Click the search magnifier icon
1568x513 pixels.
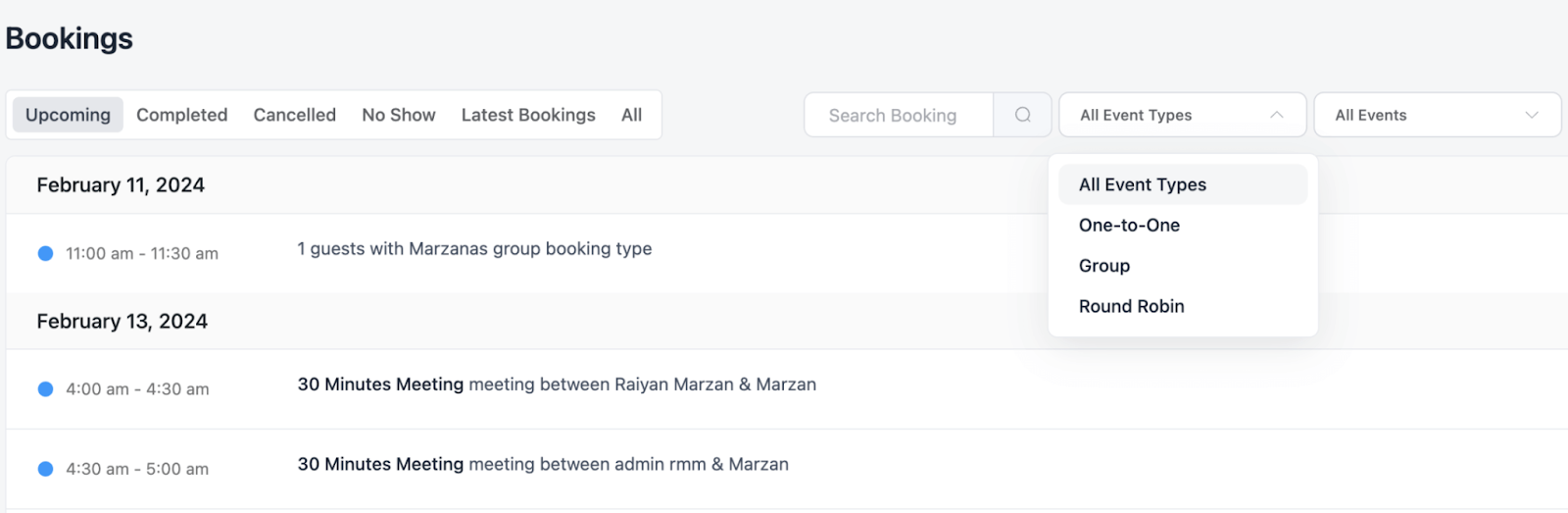click(x=1022, y=115)
